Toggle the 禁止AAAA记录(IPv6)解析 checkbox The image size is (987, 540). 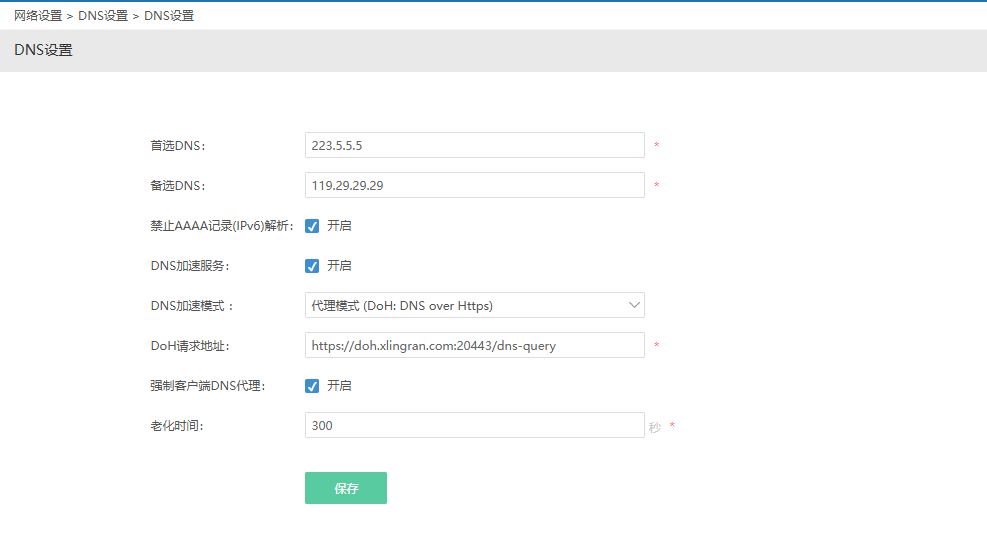[312, 226]
